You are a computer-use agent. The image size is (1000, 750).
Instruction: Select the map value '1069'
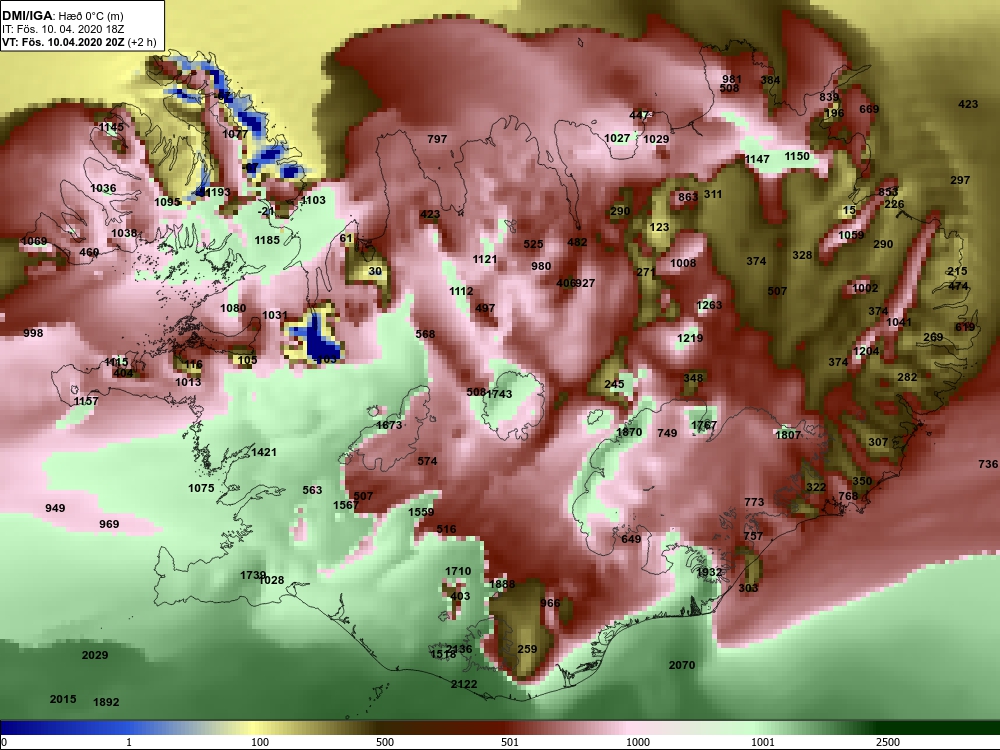click(x=34, y=241)
